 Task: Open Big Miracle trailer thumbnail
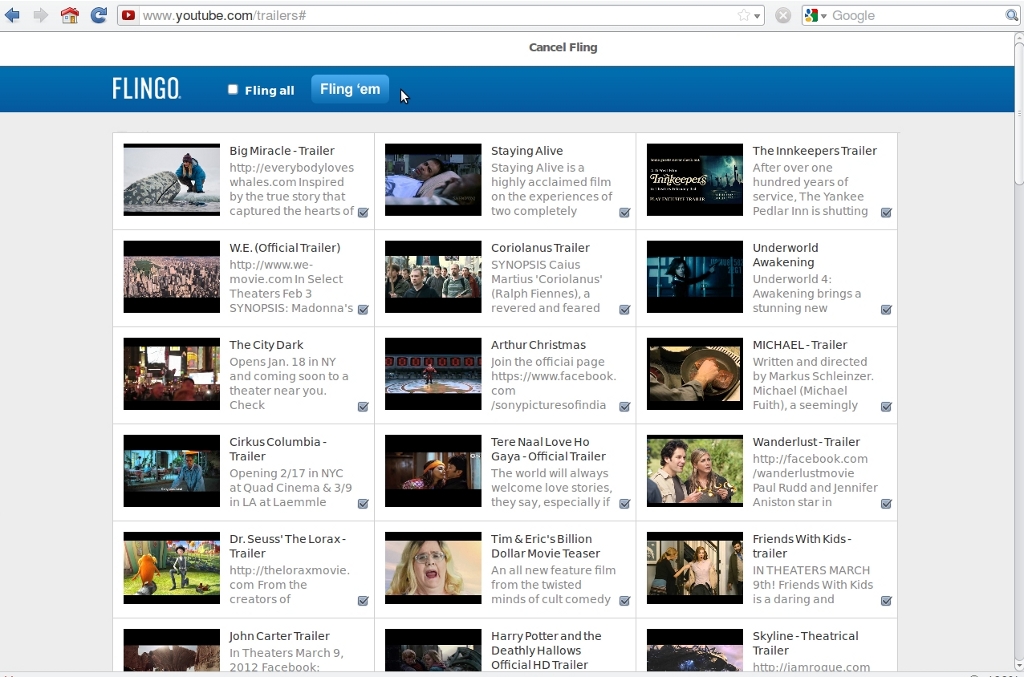[172, 180]
